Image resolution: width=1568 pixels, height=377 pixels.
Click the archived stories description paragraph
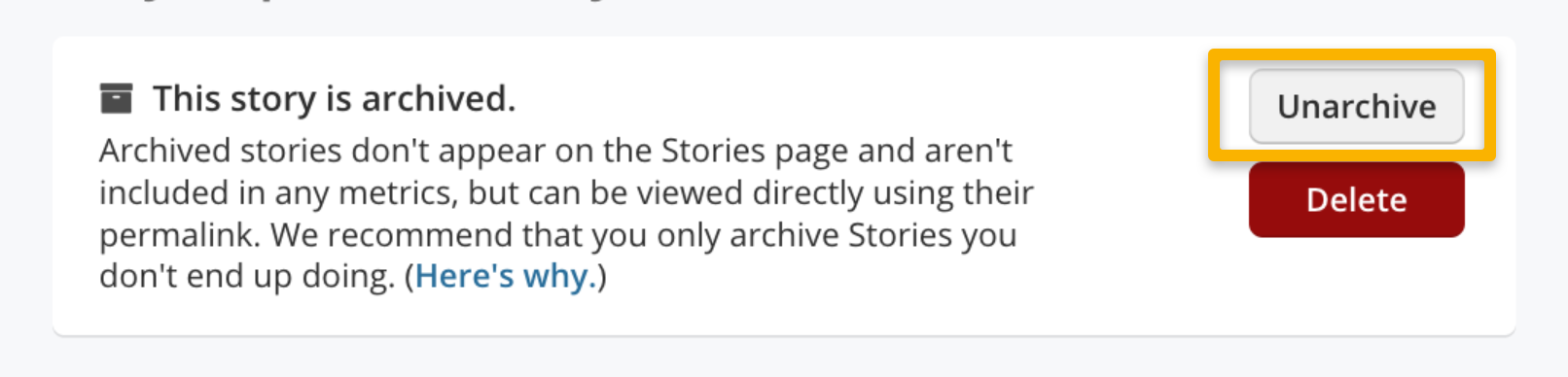(x=566, y=214)
